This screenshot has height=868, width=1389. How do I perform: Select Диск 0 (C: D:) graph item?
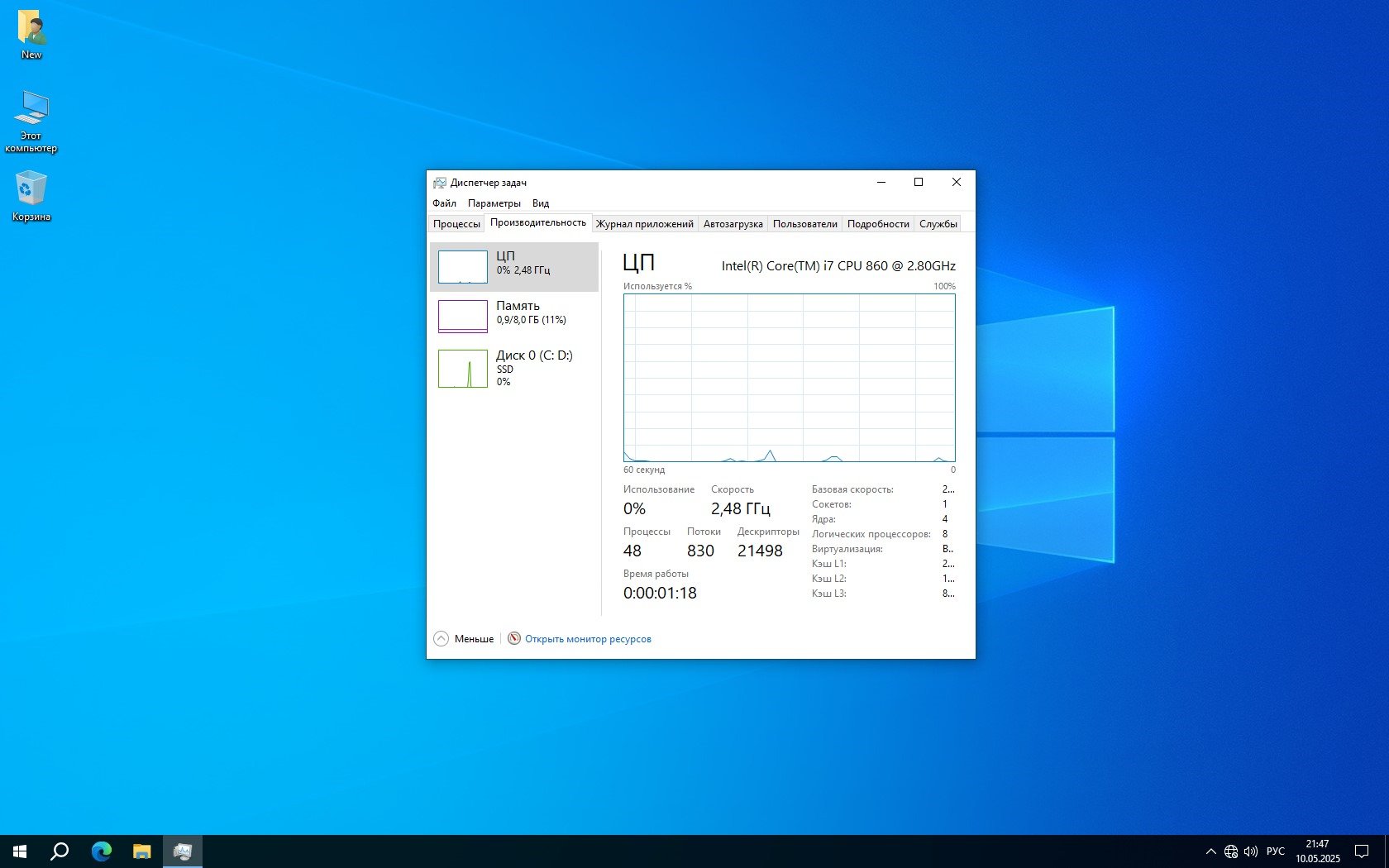[462, 369]
